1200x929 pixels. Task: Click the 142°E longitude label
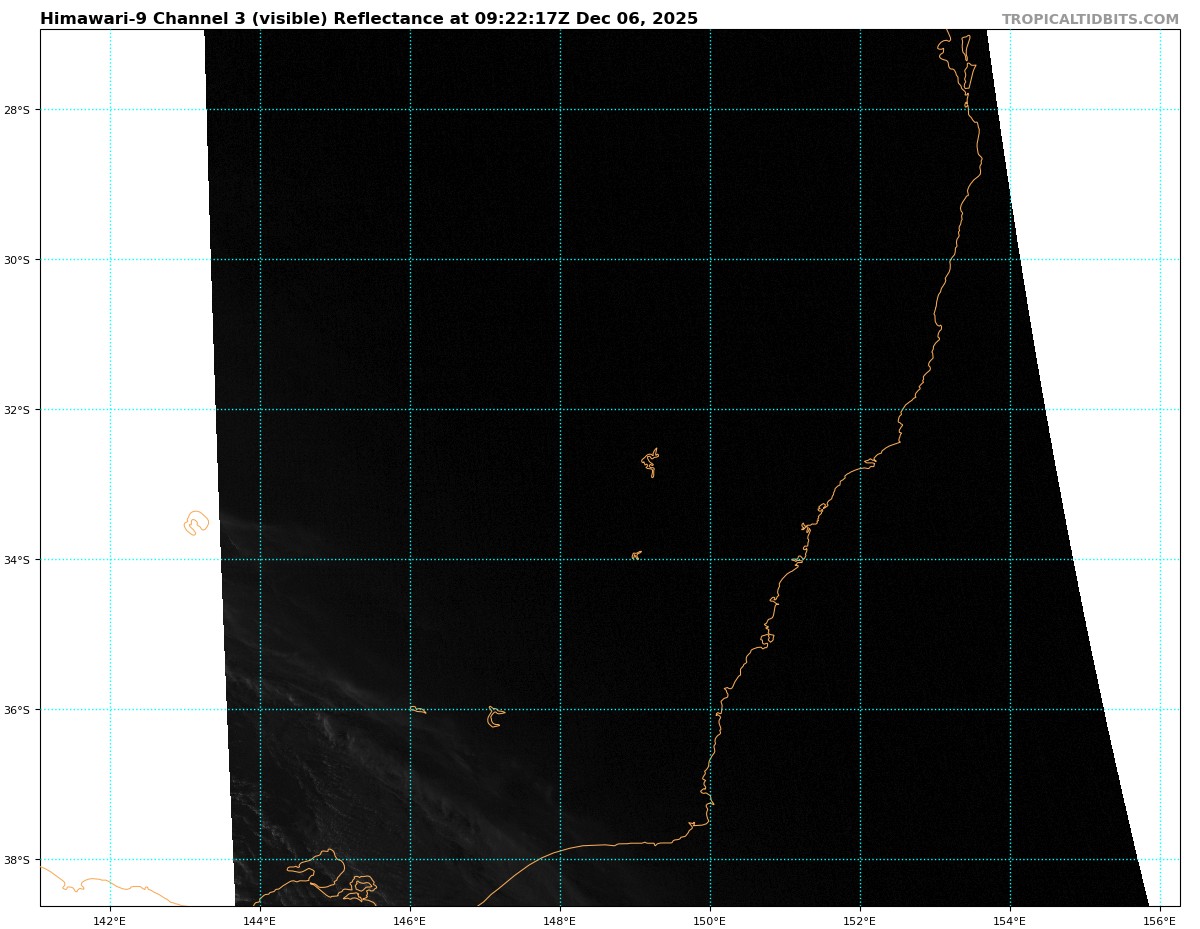110,920
